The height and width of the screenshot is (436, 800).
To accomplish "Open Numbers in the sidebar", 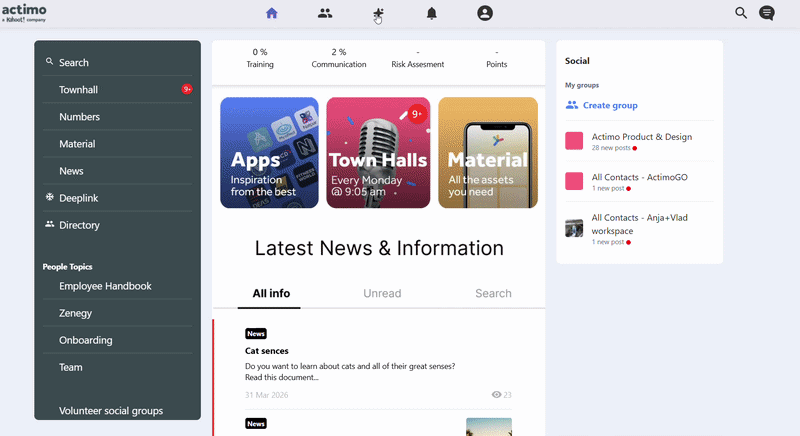I will (117, 117).
